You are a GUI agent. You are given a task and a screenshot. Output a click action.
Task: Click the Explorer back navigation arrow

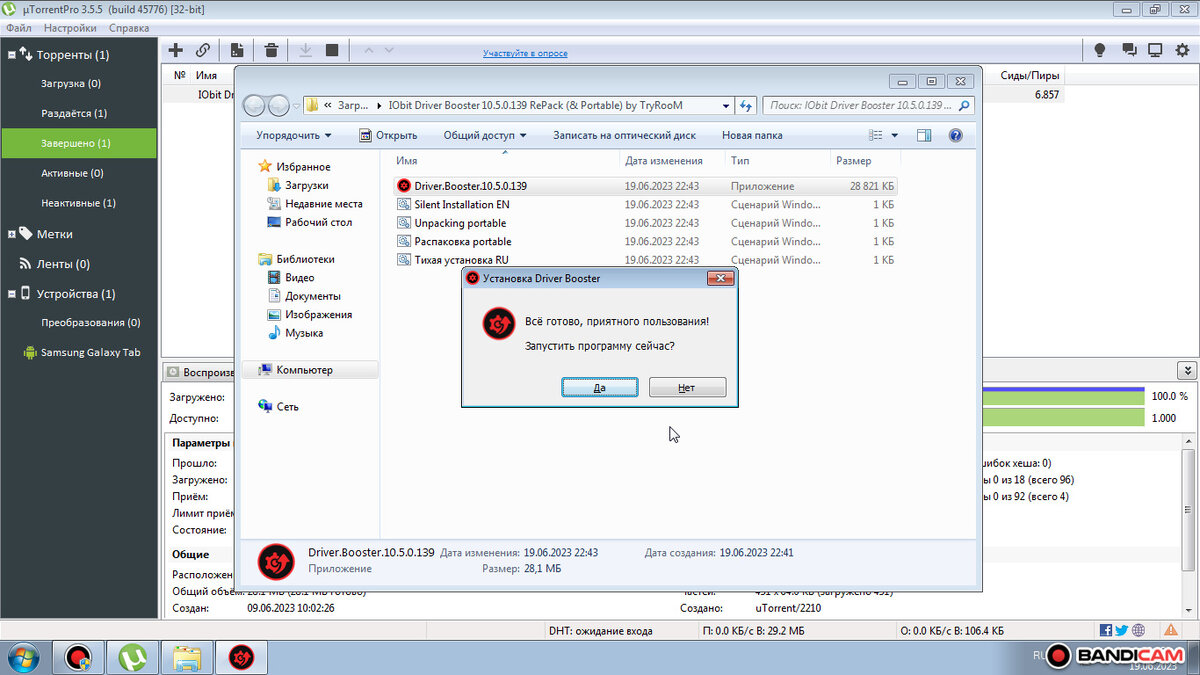pos(255,105)
